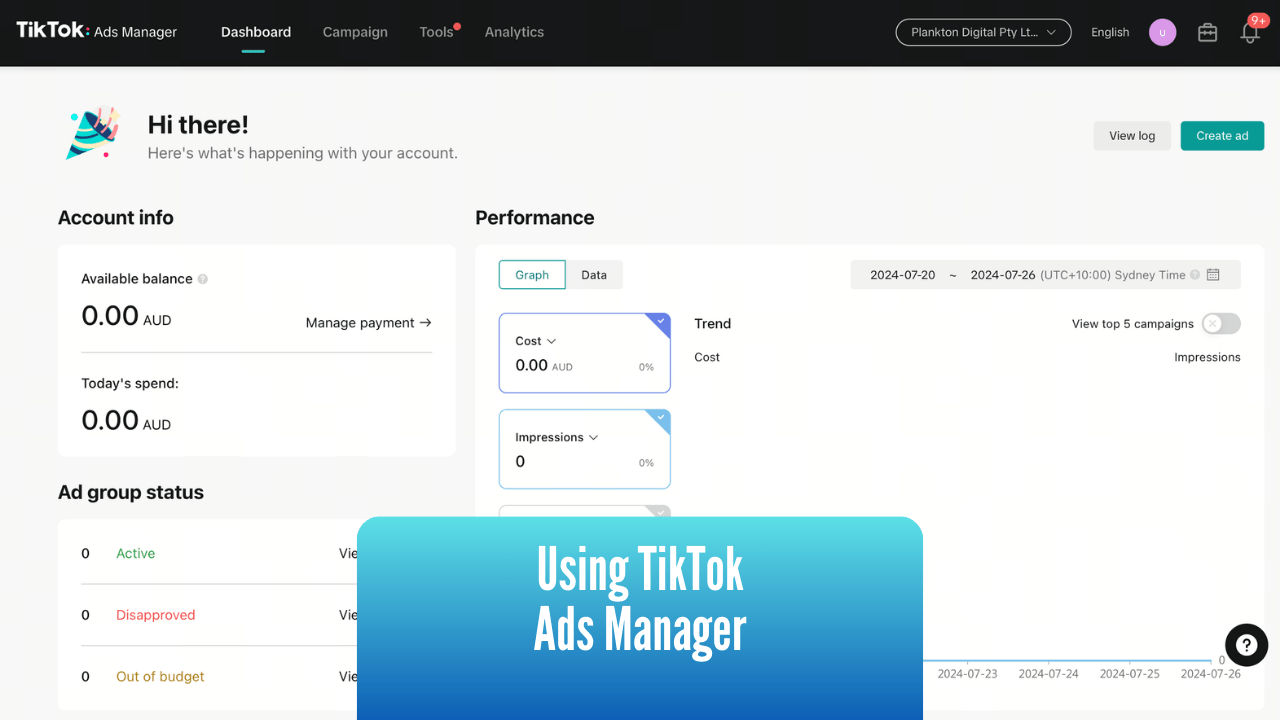1280x720 pixels.
Task: Click the Create ad button
Action: 1222,135
